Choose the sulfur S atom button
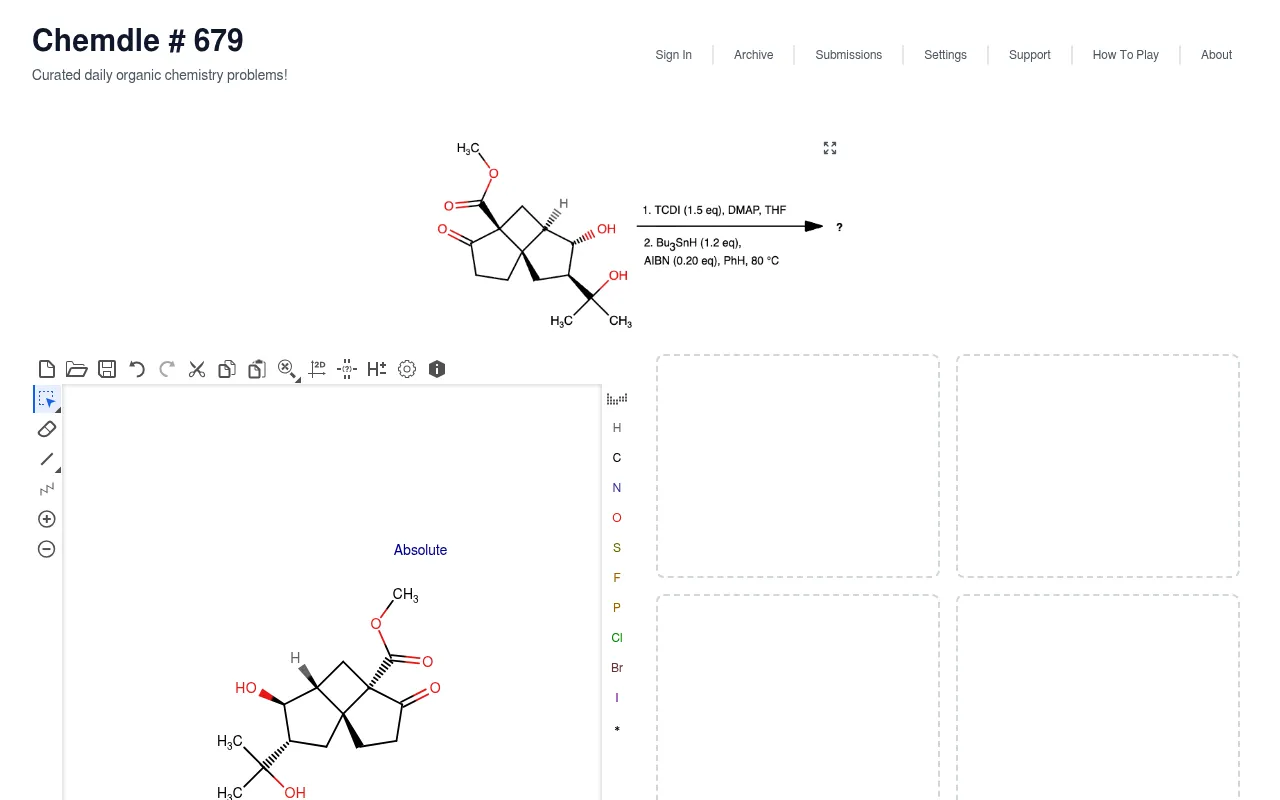This screenshot has height=800, width=1280. pyautogui.click(x=617, y=548)
